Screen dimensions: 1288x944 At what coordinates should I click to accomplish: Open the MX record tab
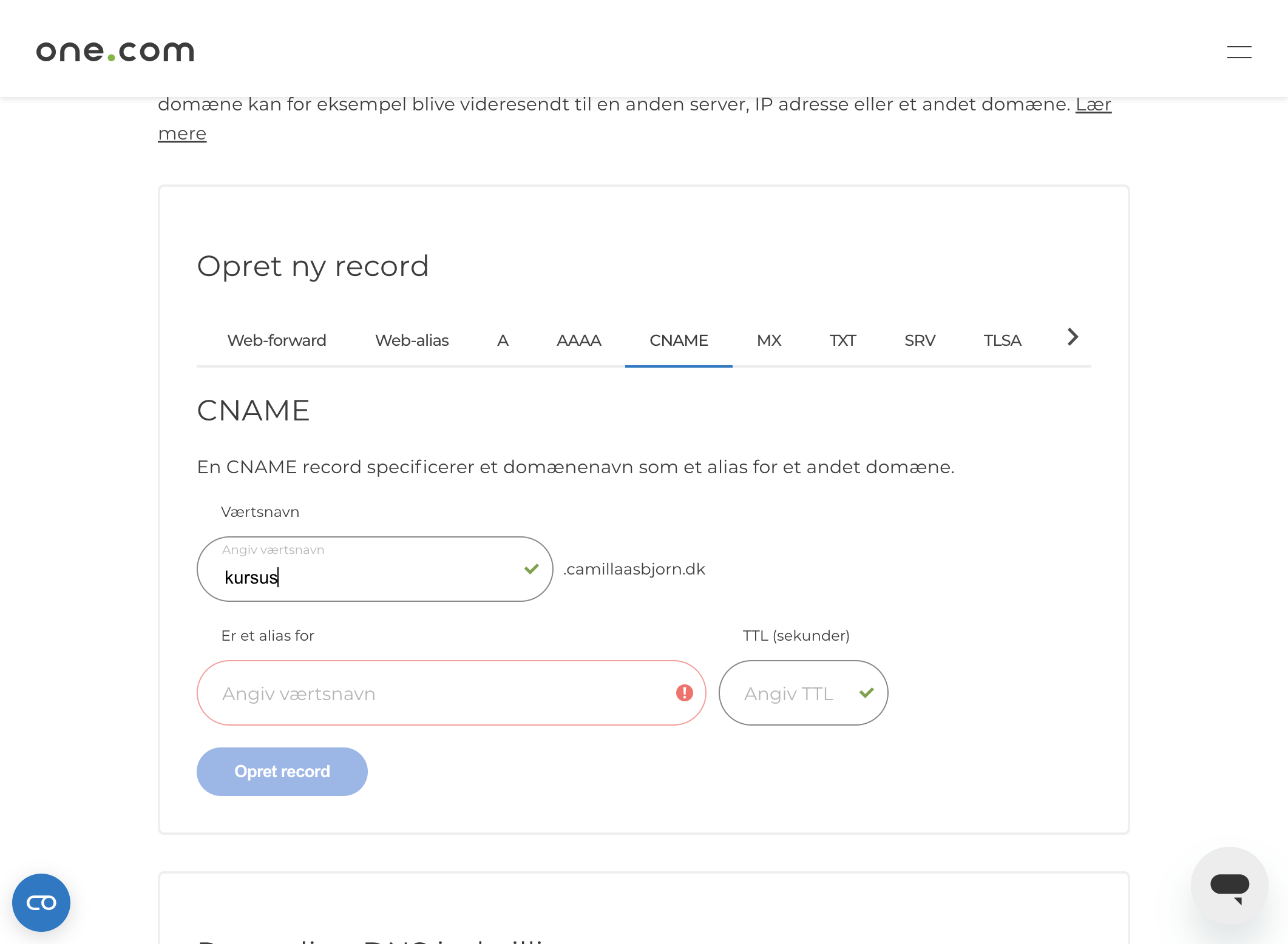pos(768,340)
